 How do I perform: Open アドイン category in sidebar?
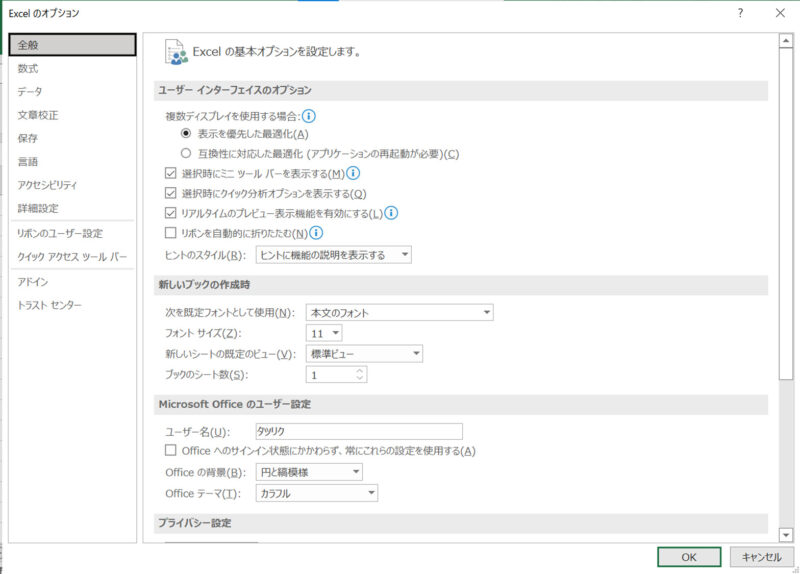[x=72, y=282]
